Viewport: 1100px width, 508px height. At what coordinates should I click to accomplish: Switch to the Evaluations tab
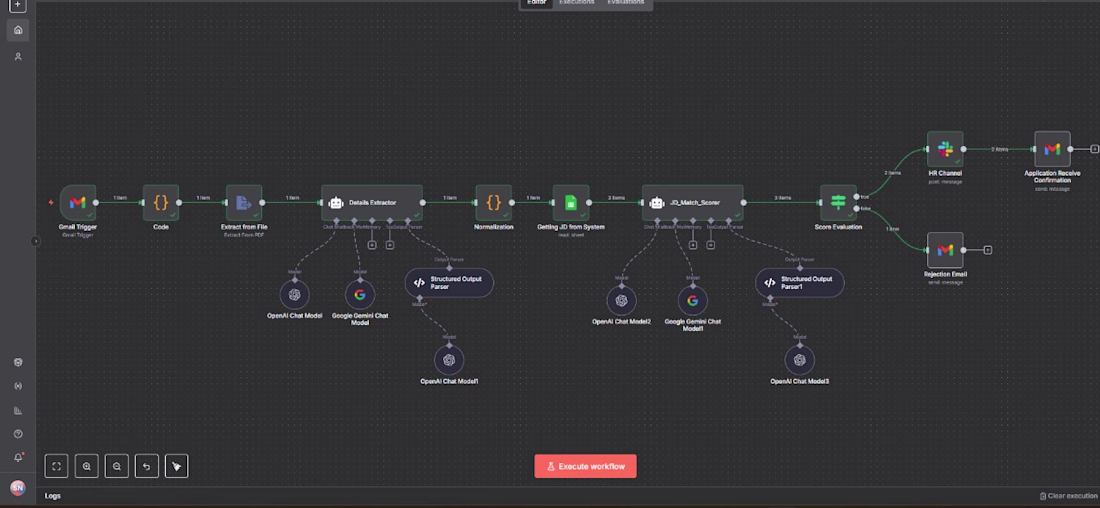(626, 3)
